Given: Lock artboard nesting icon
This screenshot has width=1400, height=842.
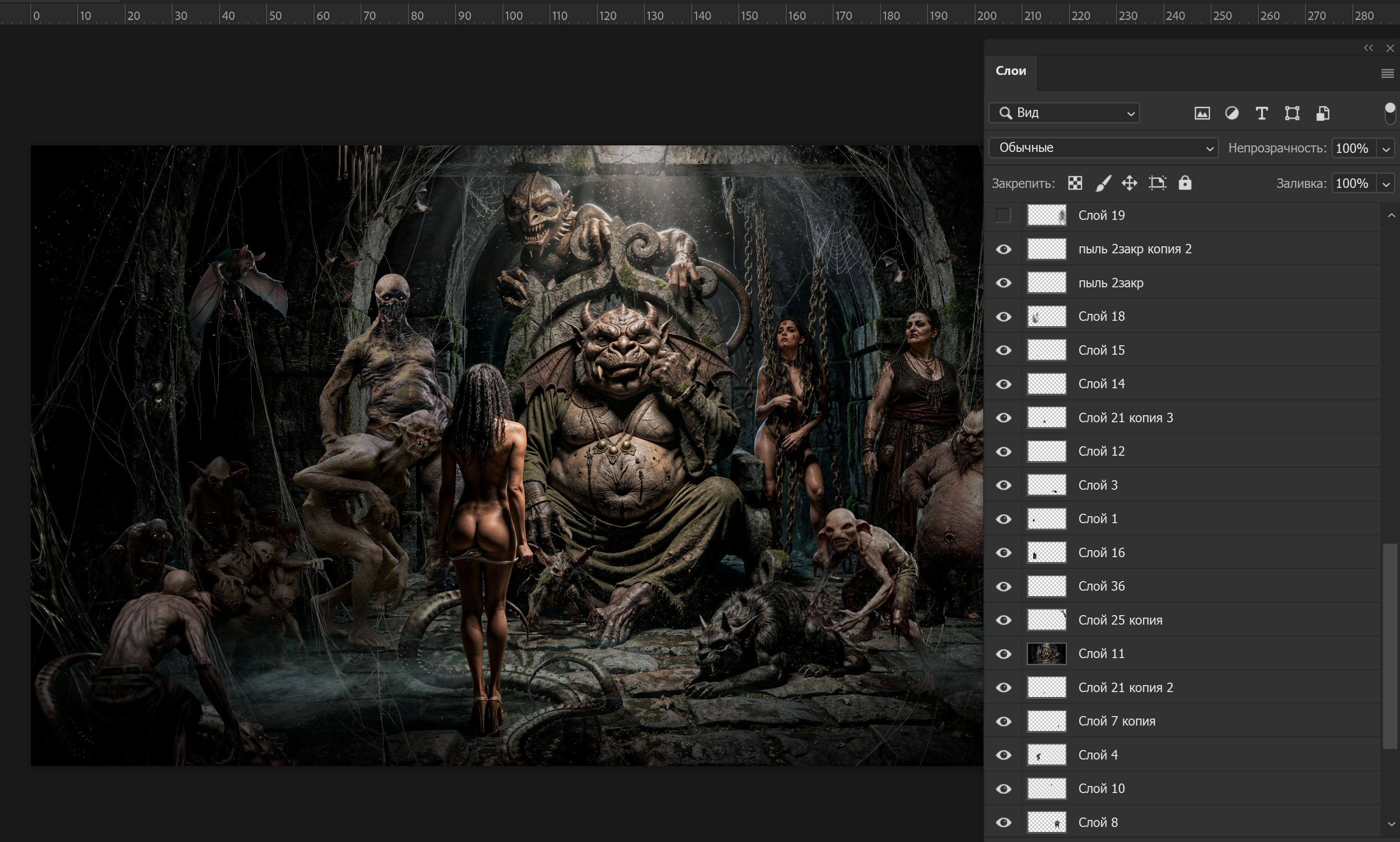Looking at the screenshot, I should point(1157,183).
